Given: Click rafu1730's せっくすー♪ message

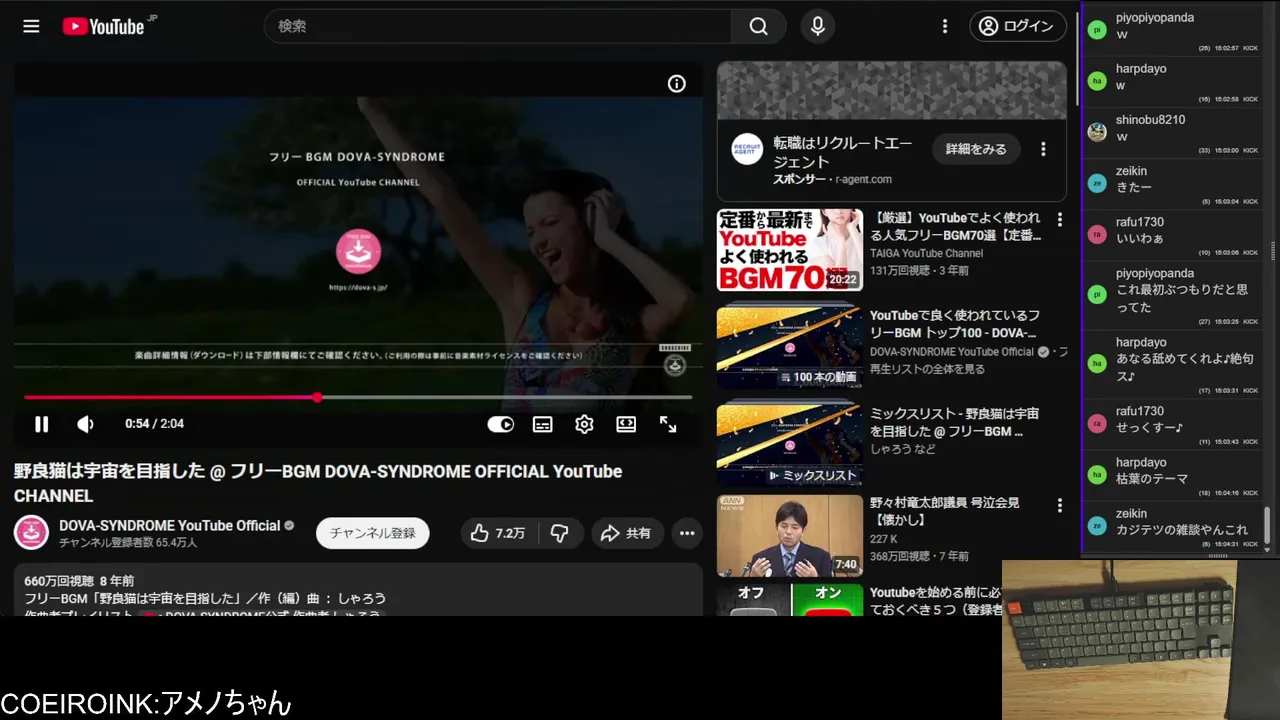Looking at the screenshot, I should pyautogui.click(x=1150, y=427).
